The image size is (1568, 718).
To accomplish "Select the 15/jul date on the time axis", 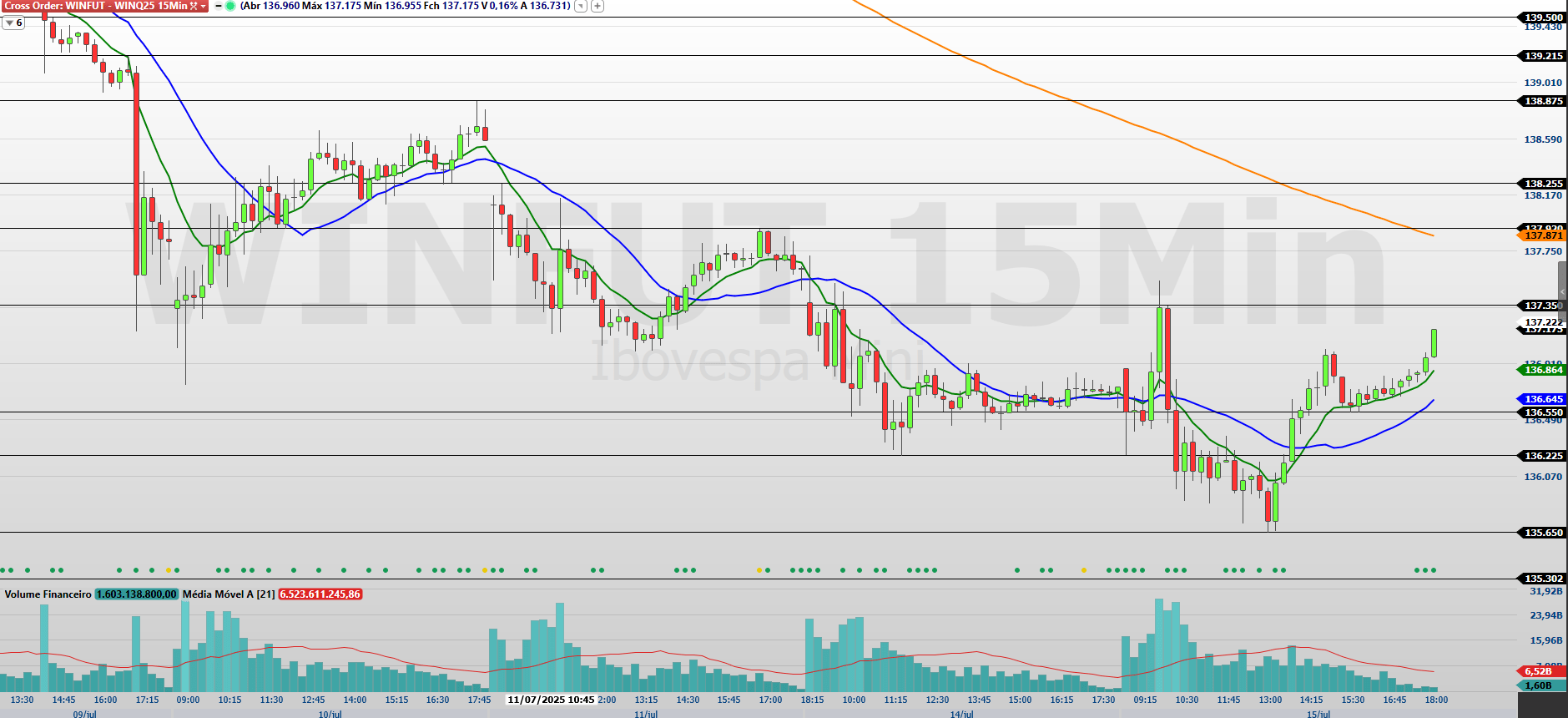I will pos(1318,714).
